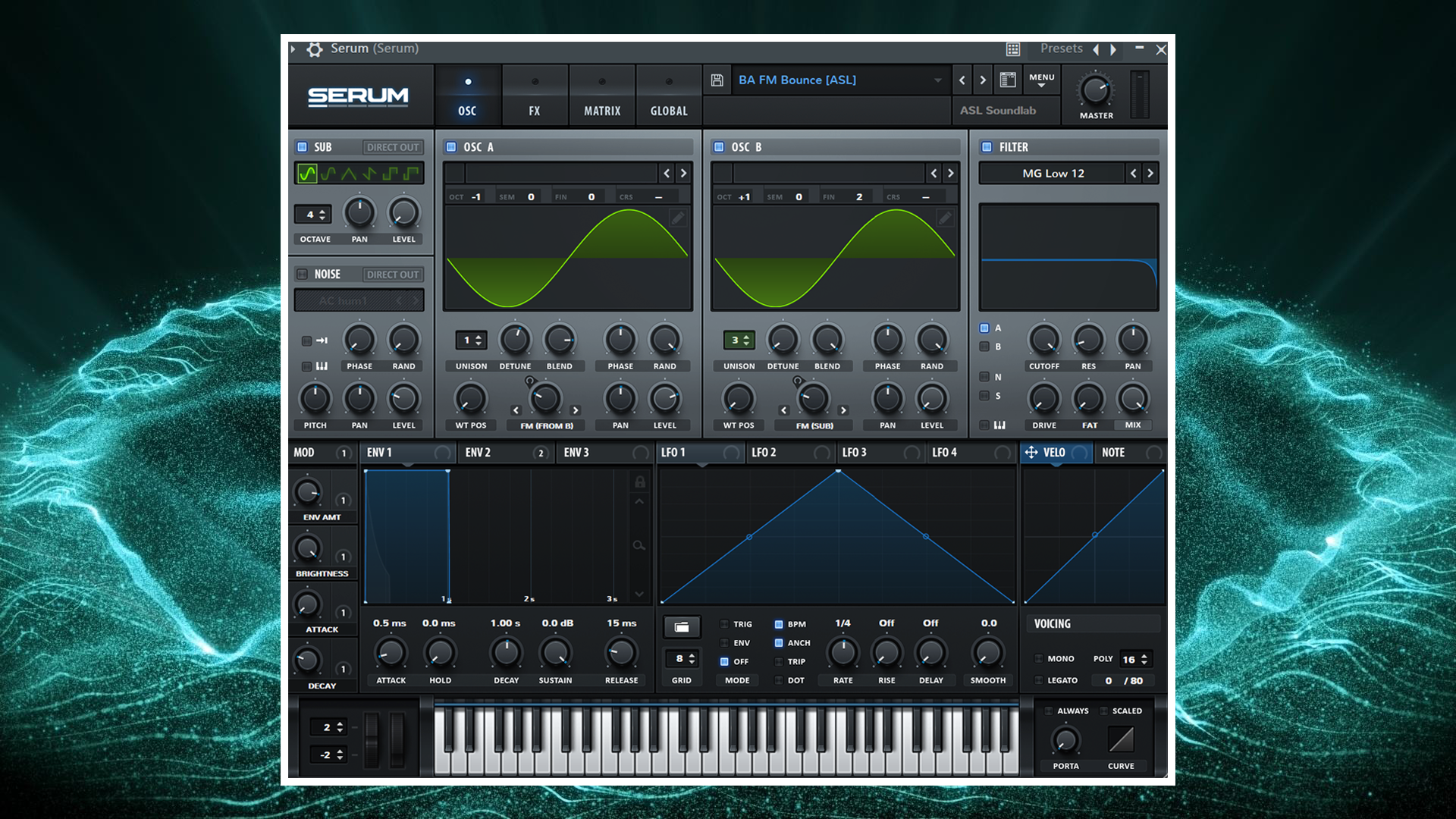Screen dimensions: 1456x819
Task: Click the host Presets label
Action: [1061, 49]
